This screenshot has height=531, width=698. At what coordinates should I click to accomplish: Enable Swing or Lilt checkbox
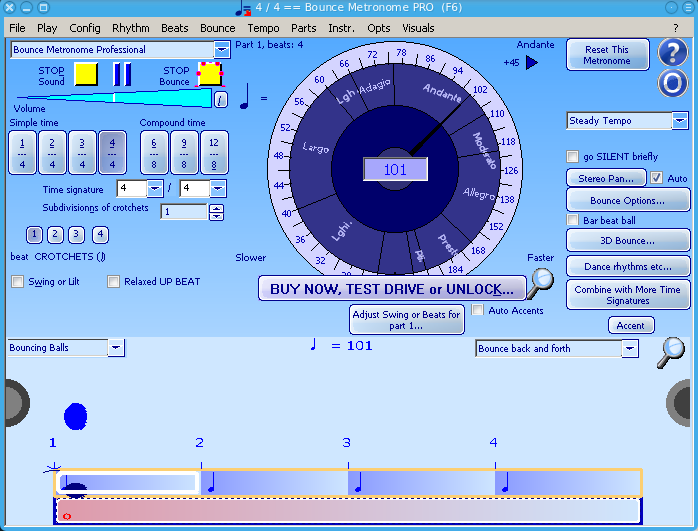click(17, 282)
